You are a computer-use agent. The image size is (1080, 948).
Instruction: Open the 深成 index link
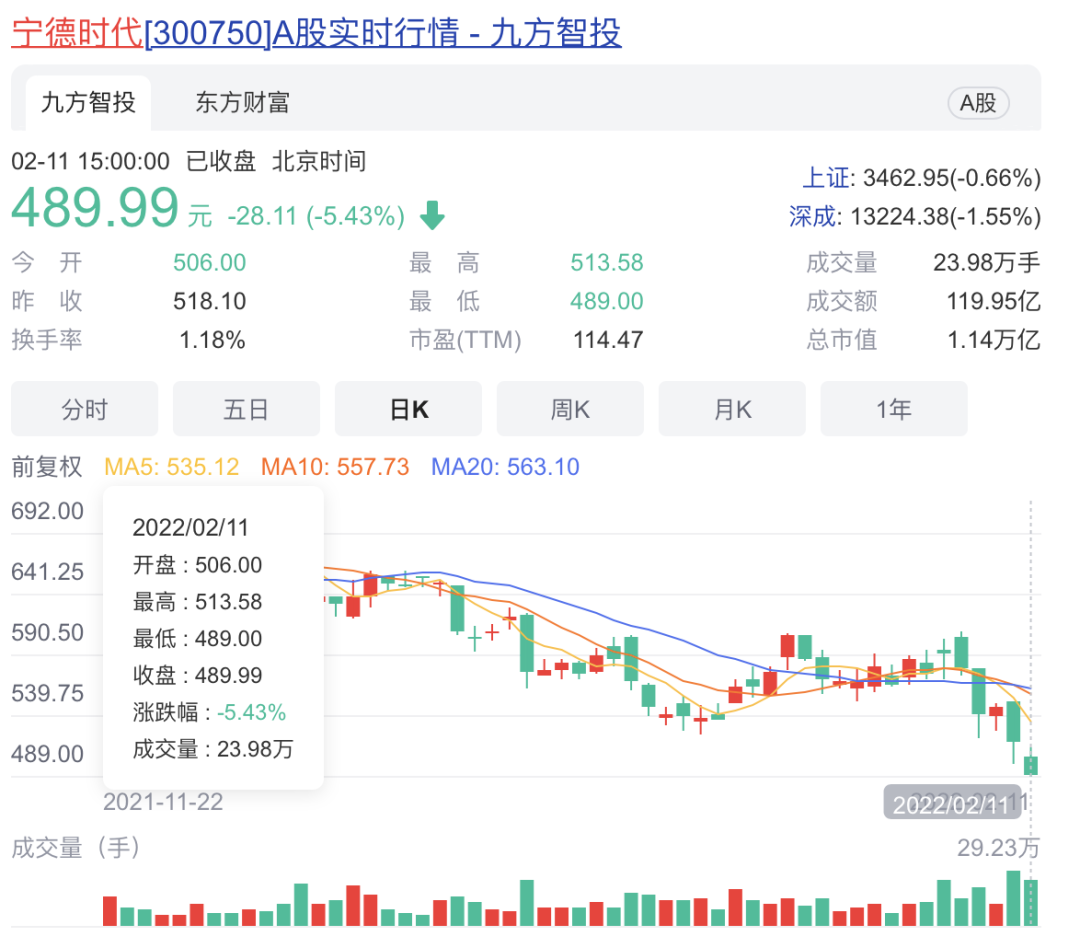pyautogui.click(x=813, y=216)
